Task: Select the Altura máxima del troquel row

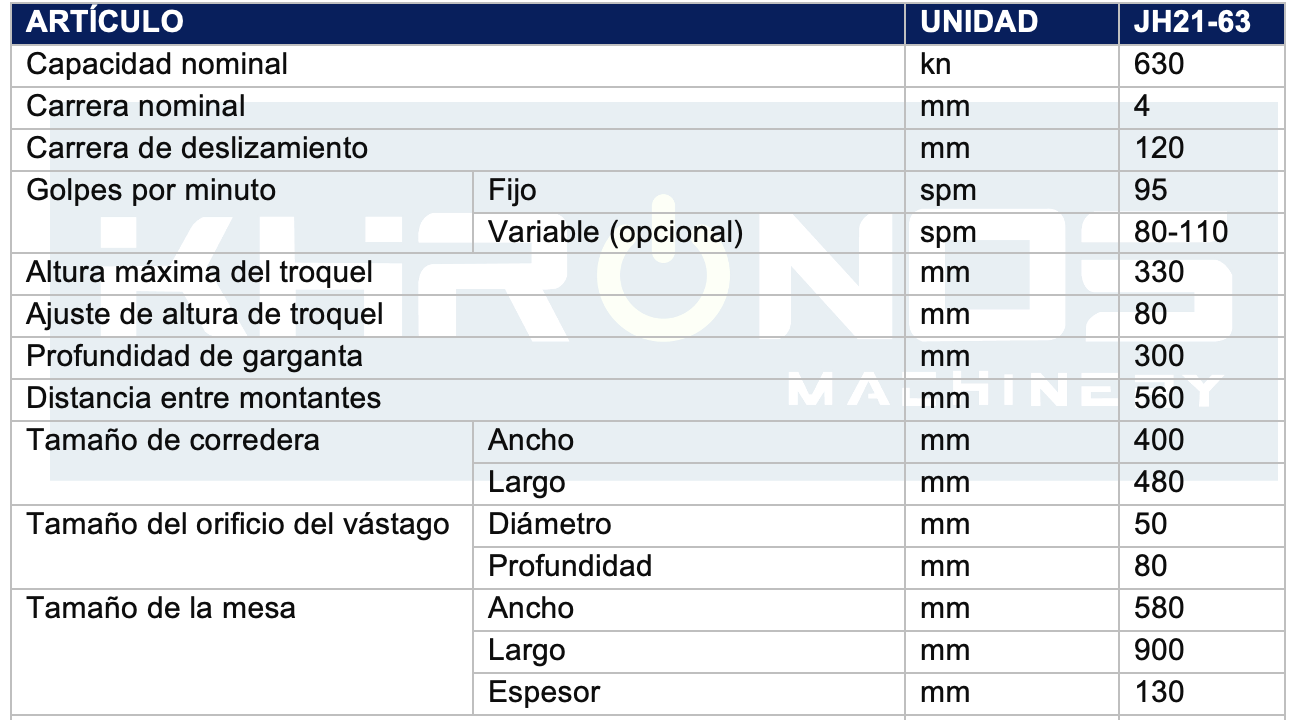Action: 648,272
